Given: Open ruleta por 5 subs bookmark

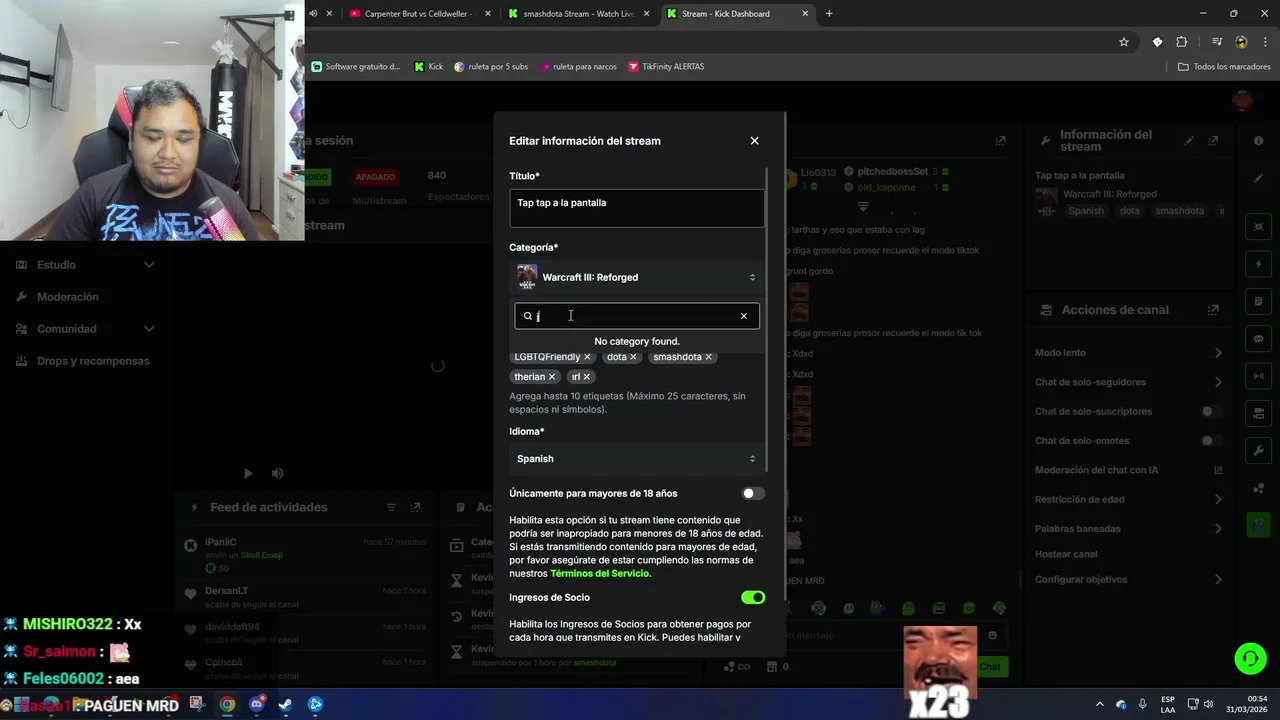Looking at the screenshot, I should 491,67.
